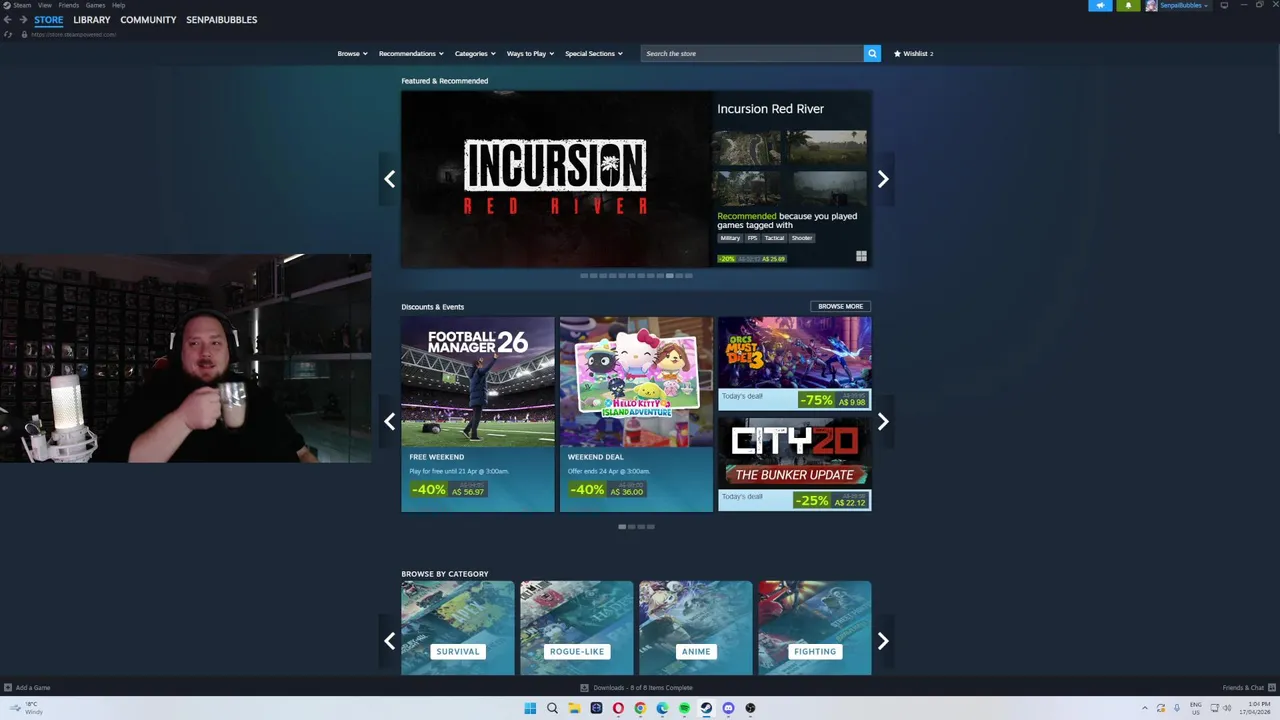Click the Add a Game plus icon
The image size is (1280, 720).
pos(8,688)
